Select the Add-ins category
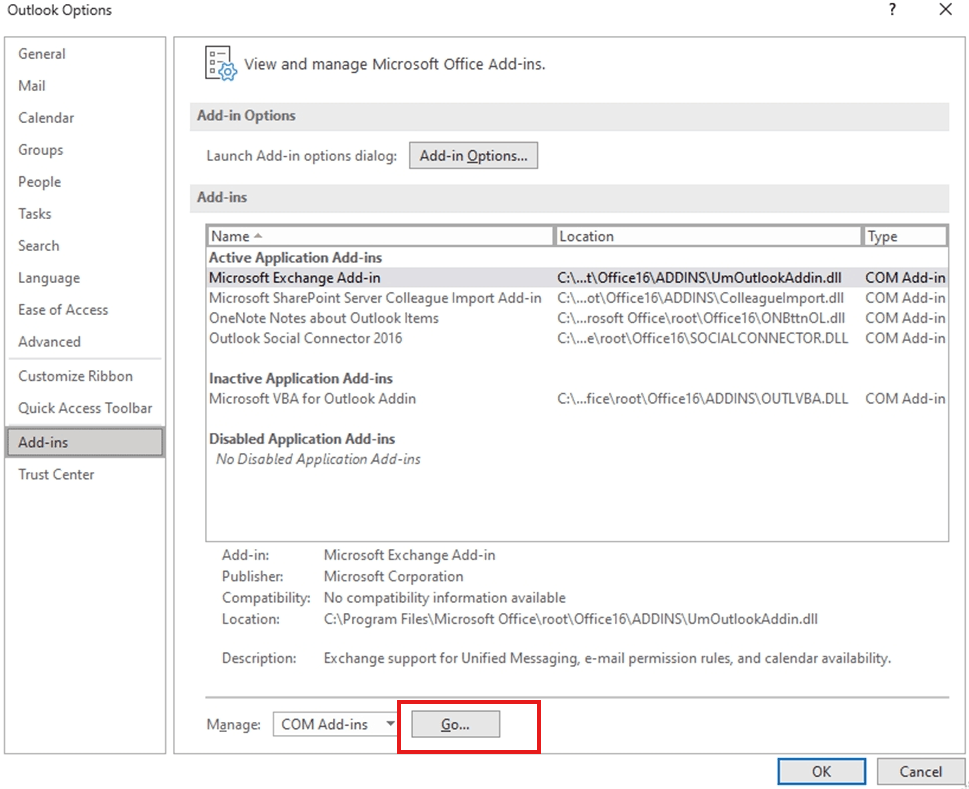969x789 pixels. tap(85, 442)
